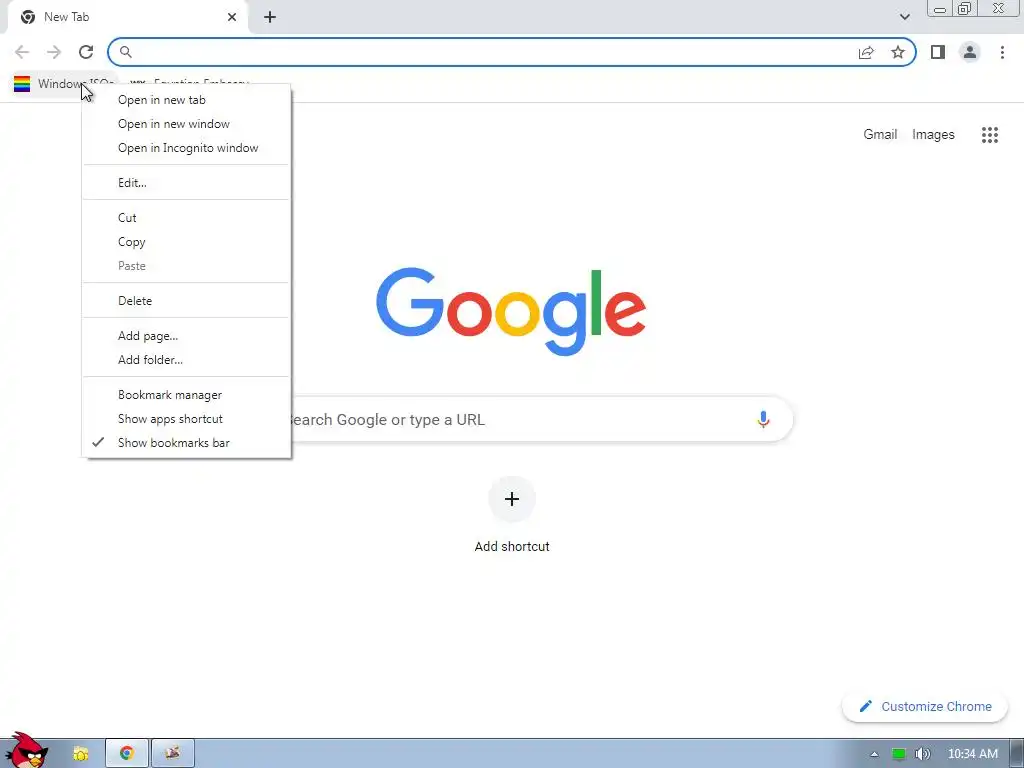Viewport: 1024px width, 768px height.
Task: Select Open in Incognito window
Action: pyautogui.click(x=186, y=148)
